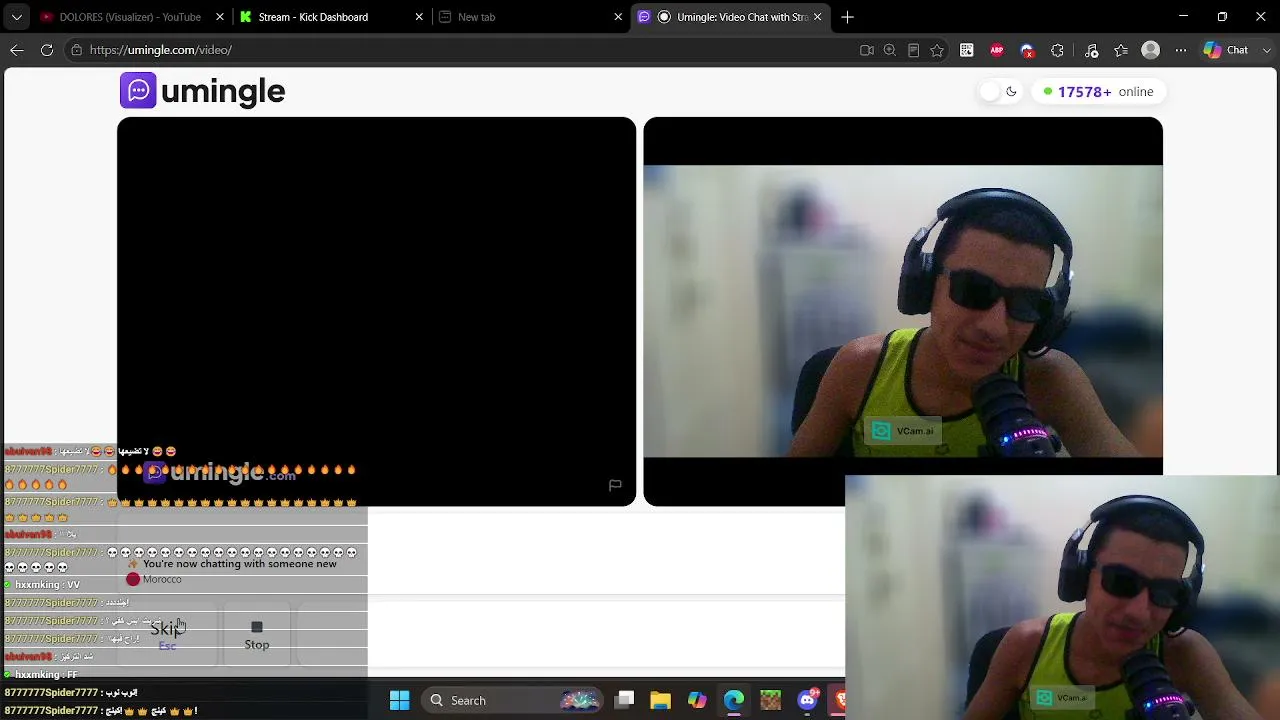
Task: Close the Umingle tab
Action: [817, 17]
